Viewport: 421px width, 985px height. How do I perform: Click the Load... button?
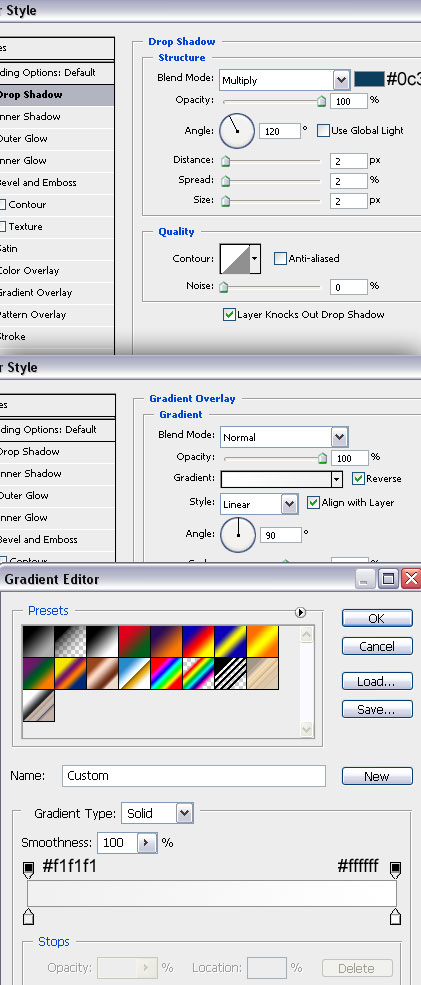[x=377, y=681]
